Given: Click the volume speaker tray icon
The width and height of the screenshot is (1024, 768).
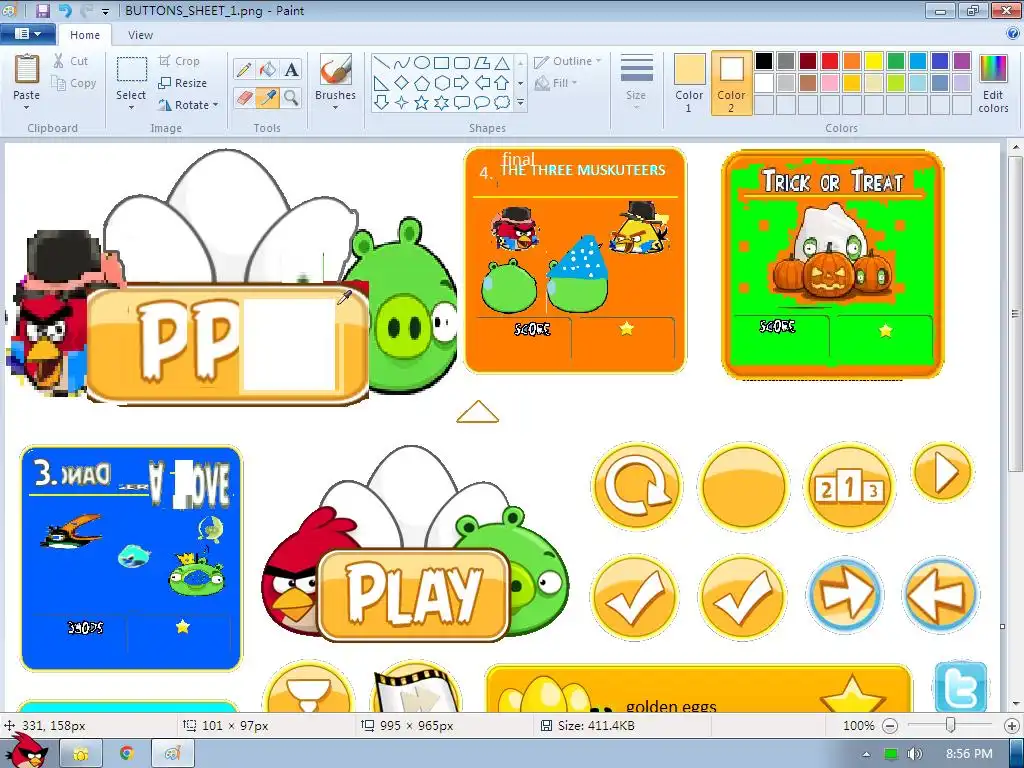Looking at the screenshot, I should click(x=914, y=754).
